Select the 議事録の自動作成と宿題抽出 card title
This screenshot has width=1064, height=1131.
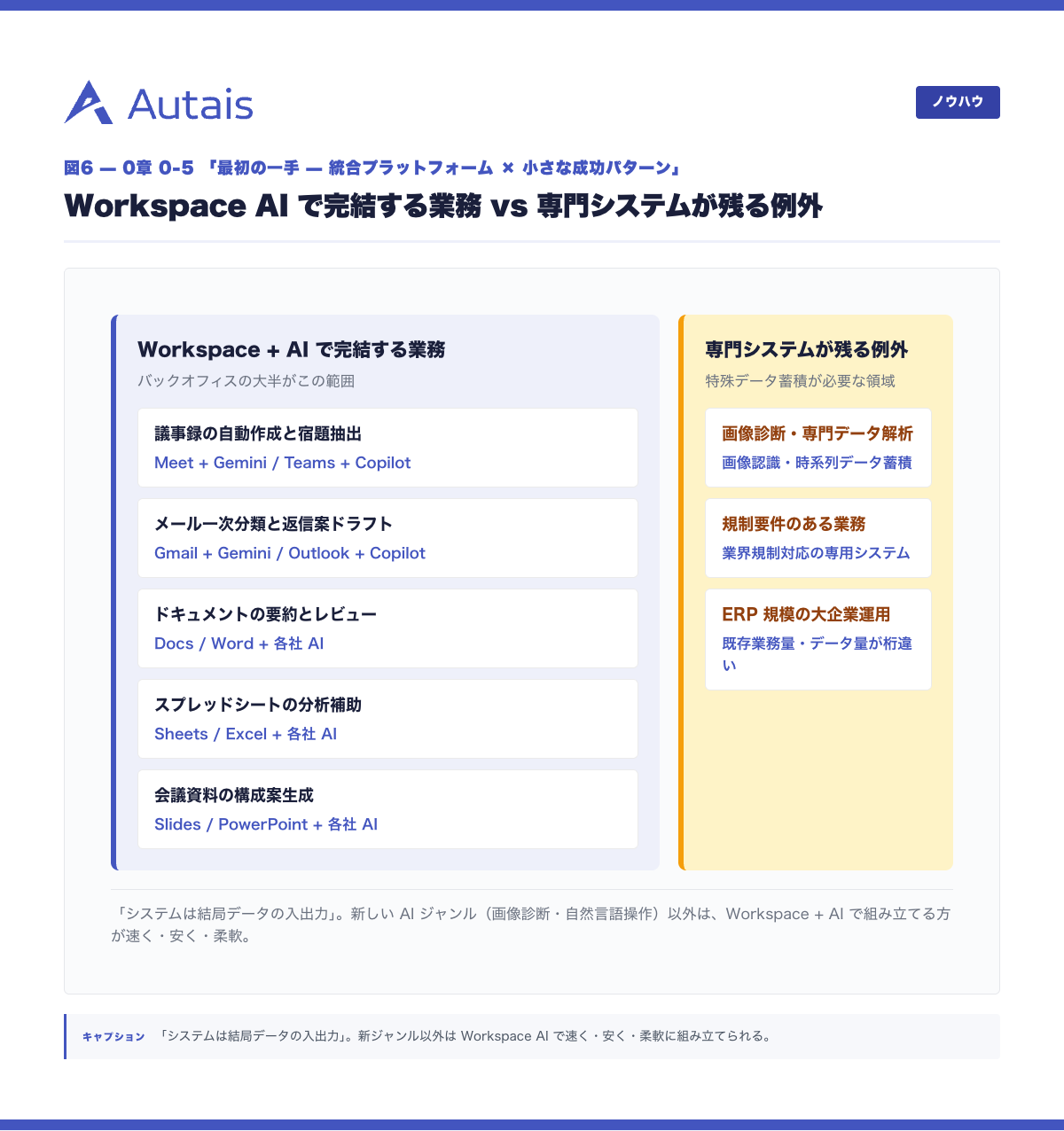click(258, 433)
